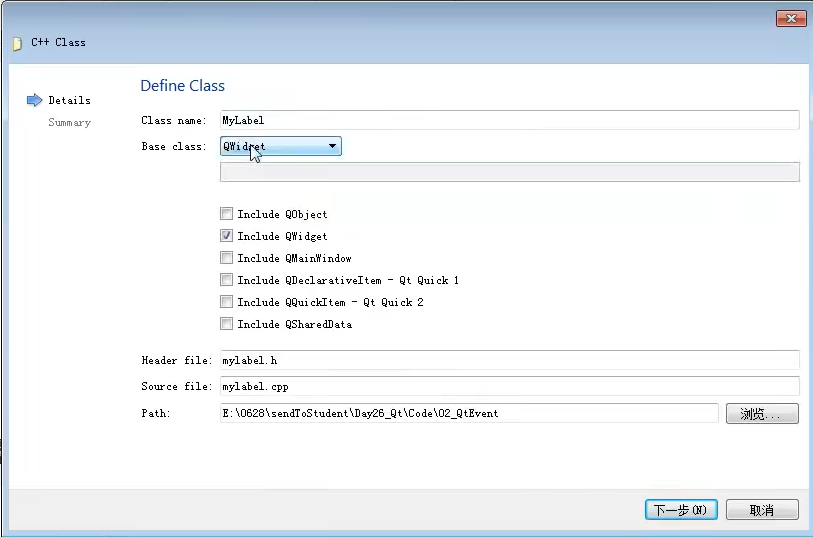Select the Summary wizard step
Screen dimensions: 813x537
tap(69, 122)
